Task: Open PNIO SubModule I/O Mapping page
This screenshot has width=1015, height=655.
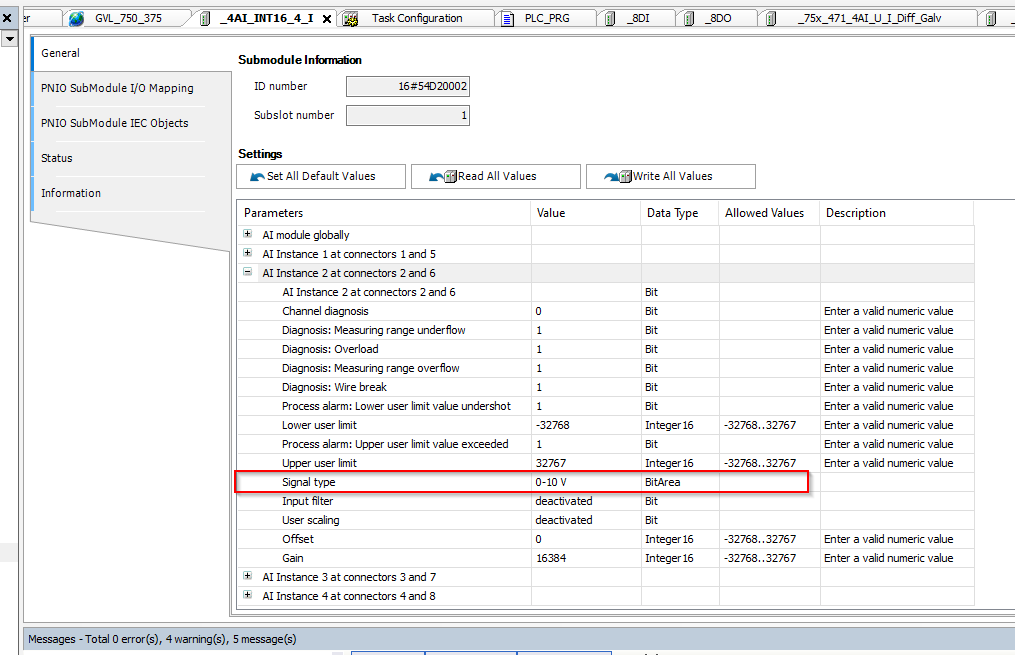Action: click(x=117, y=88)
